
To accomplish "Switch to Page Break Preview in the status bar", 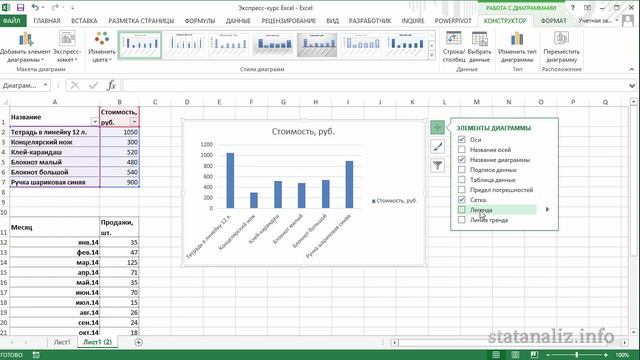I will [x=534, y=355].
